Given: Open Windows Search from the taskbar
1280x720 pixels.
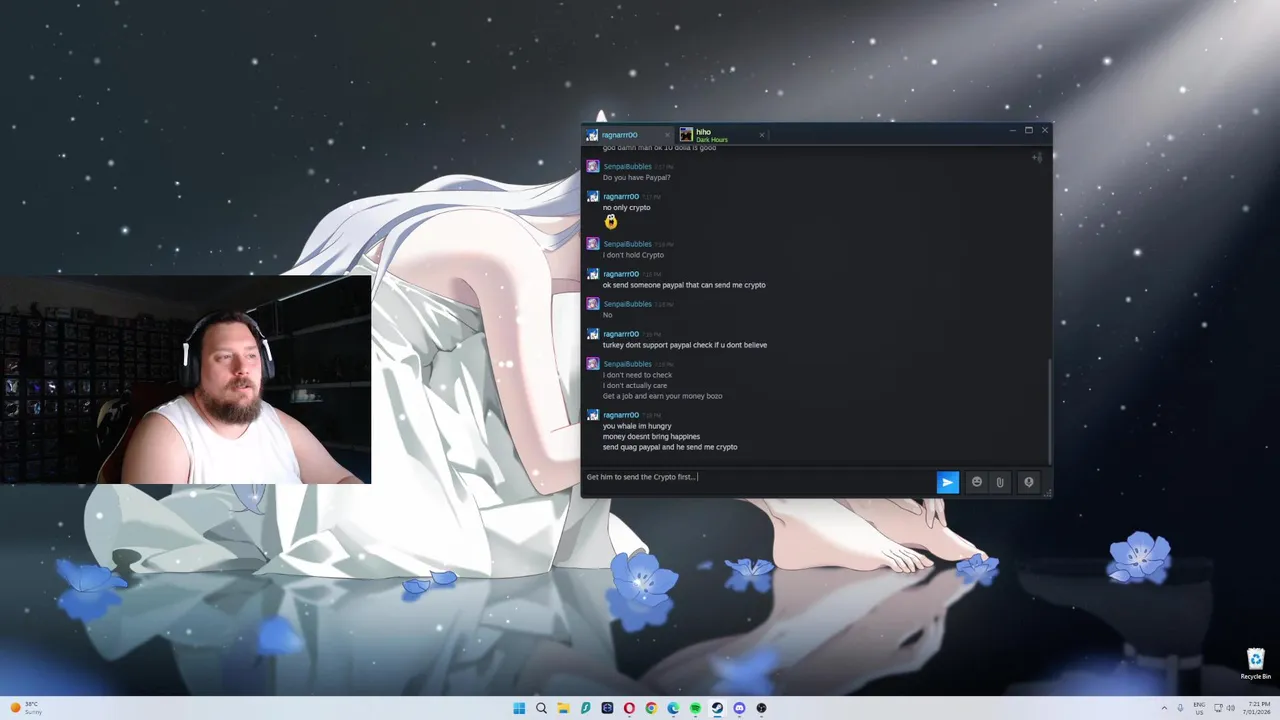Looking at the screenshot, I should tap(541, 708).
